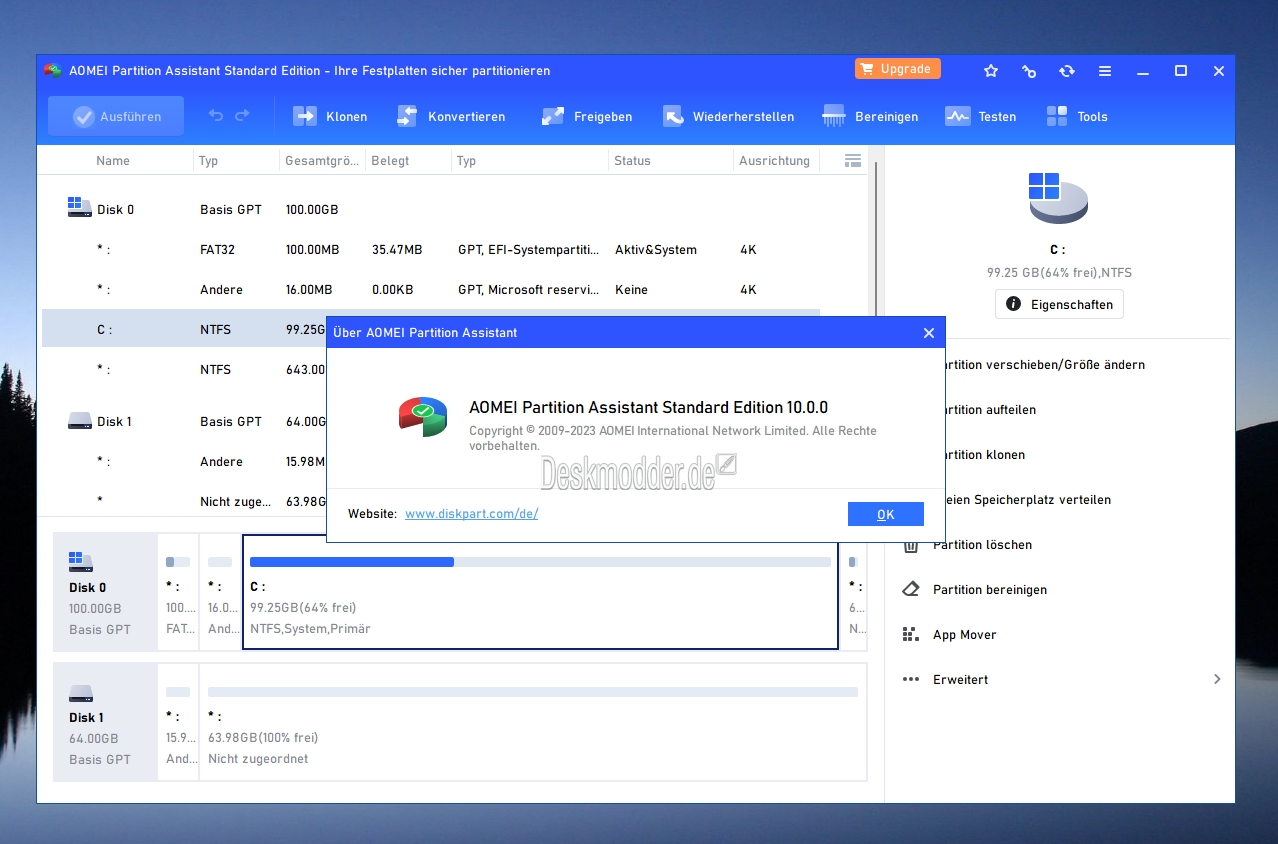Sort by the Name column header
Screen dimensions: 1278x844
point(113,160)
